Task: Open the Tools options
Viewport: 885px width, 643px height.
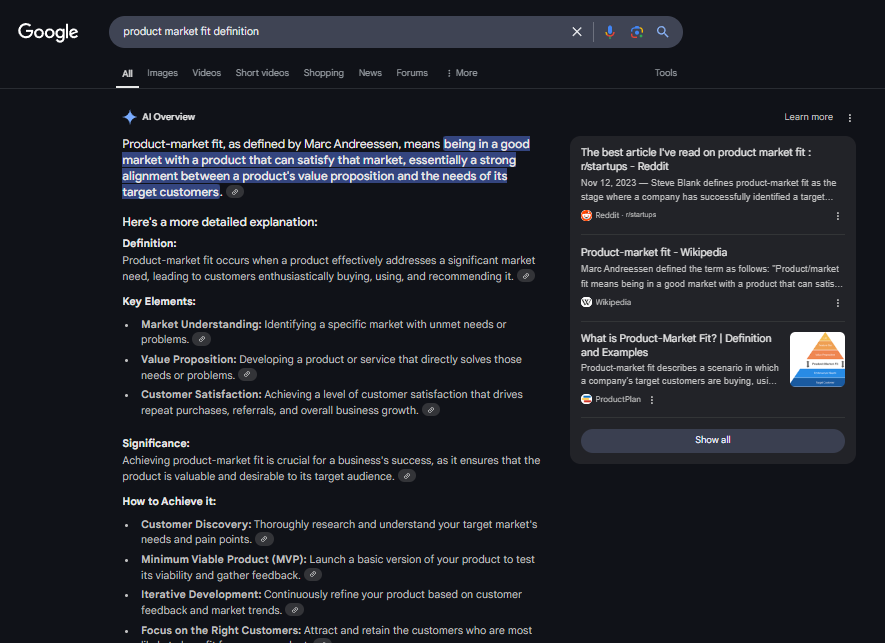Action: 665,73
